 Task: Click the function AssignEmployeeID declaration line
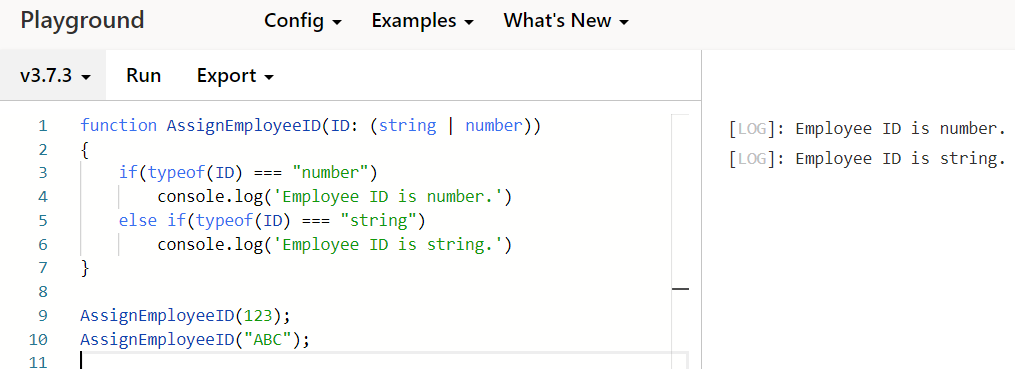tap(310, 126)
